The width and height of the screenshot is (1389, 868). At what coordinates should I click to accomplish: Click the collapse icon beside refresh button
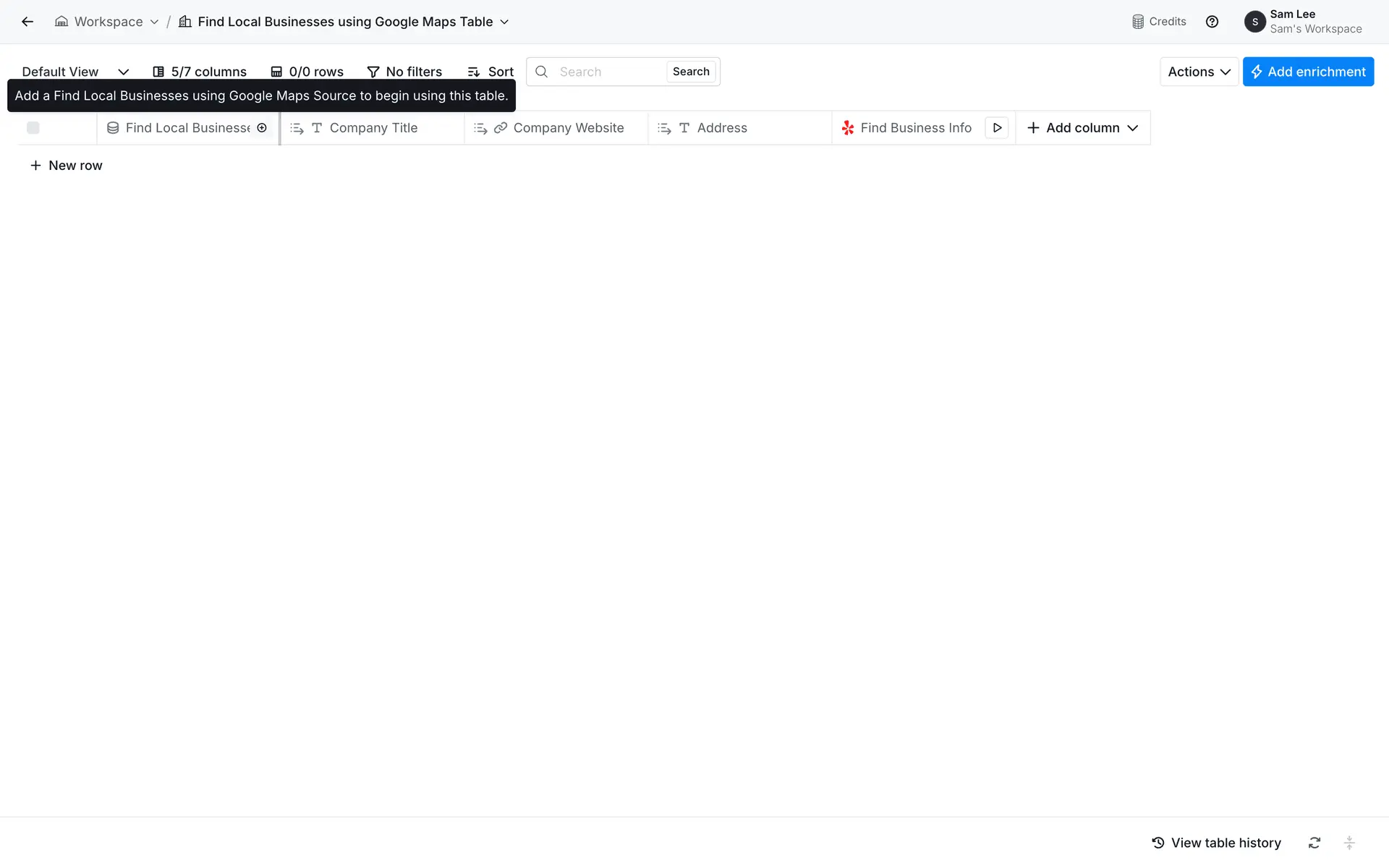(1349, 843)
